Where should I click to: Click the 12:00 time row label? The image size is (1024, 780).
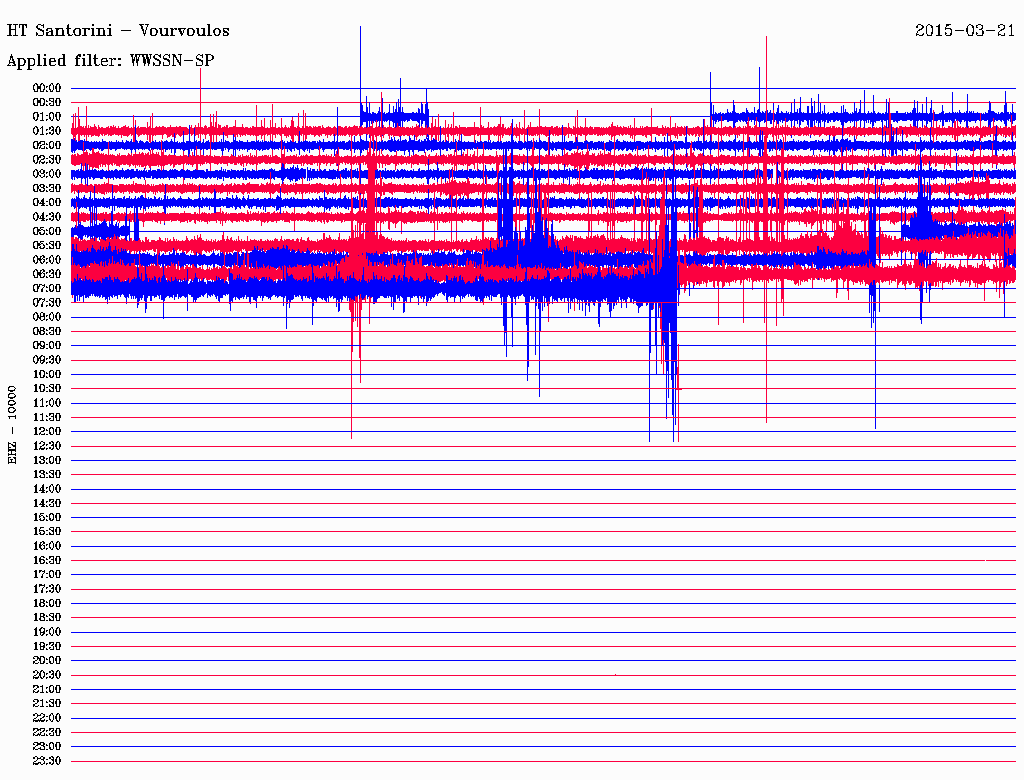[x=47, y=432]
